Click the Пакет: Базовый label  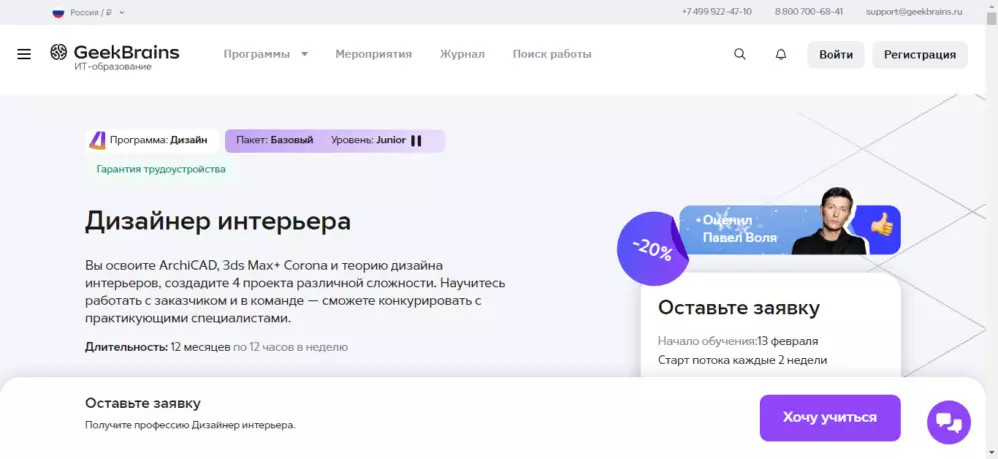point(274,140)
